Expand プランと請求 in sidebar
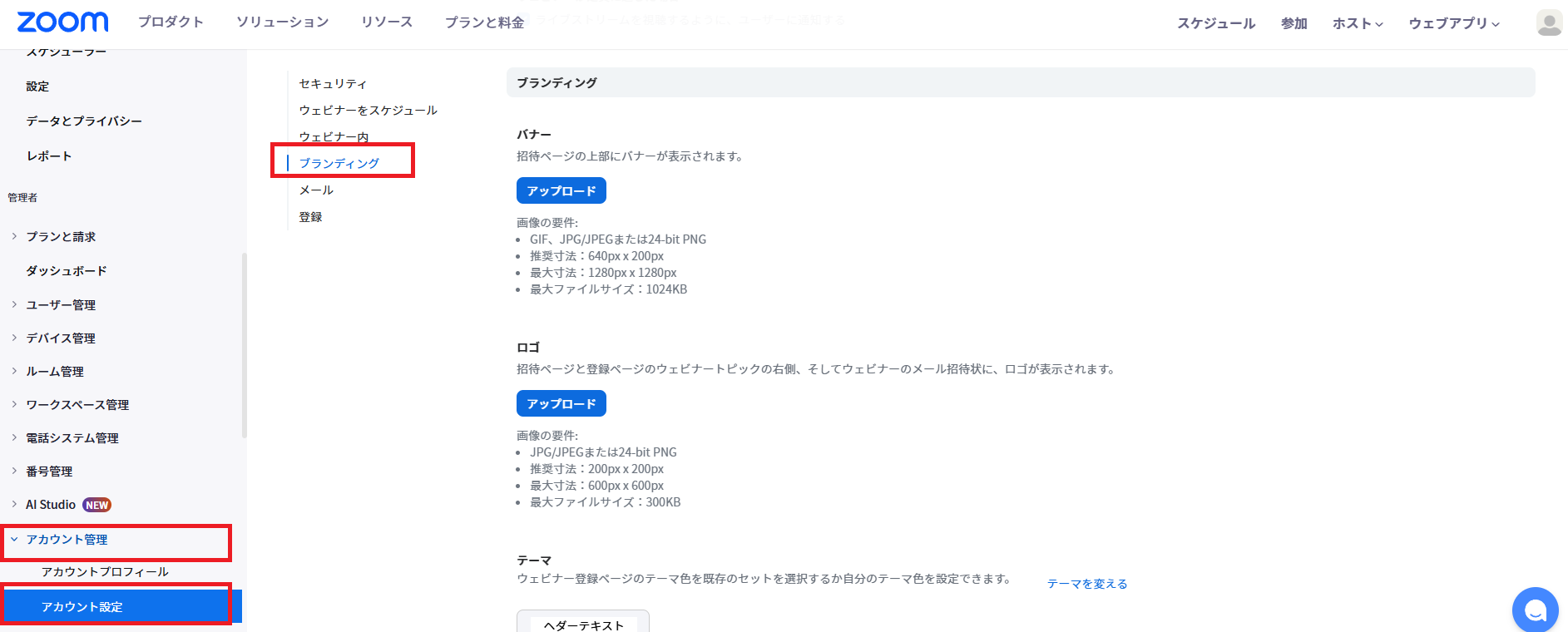 point(61,237)
